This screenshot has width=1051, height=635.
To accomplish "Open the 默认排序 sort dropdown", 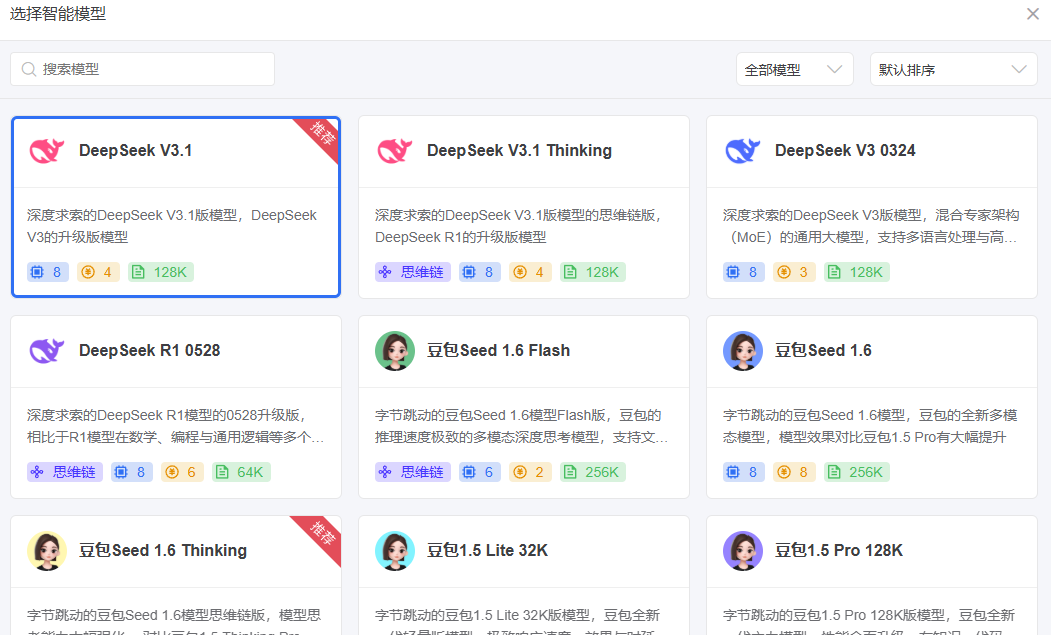I will coord(953,69).
